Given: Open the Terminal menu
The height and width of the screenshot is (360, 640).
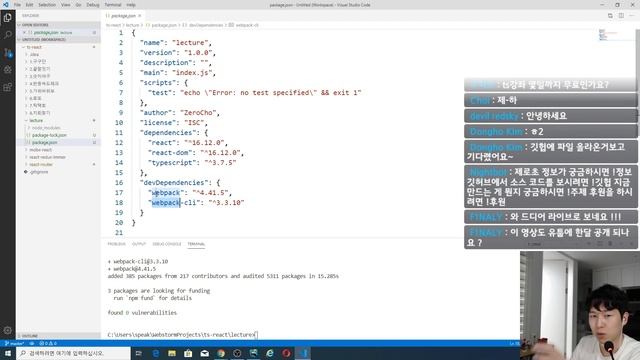Looking at the screenshot, I should coord(113,5).
